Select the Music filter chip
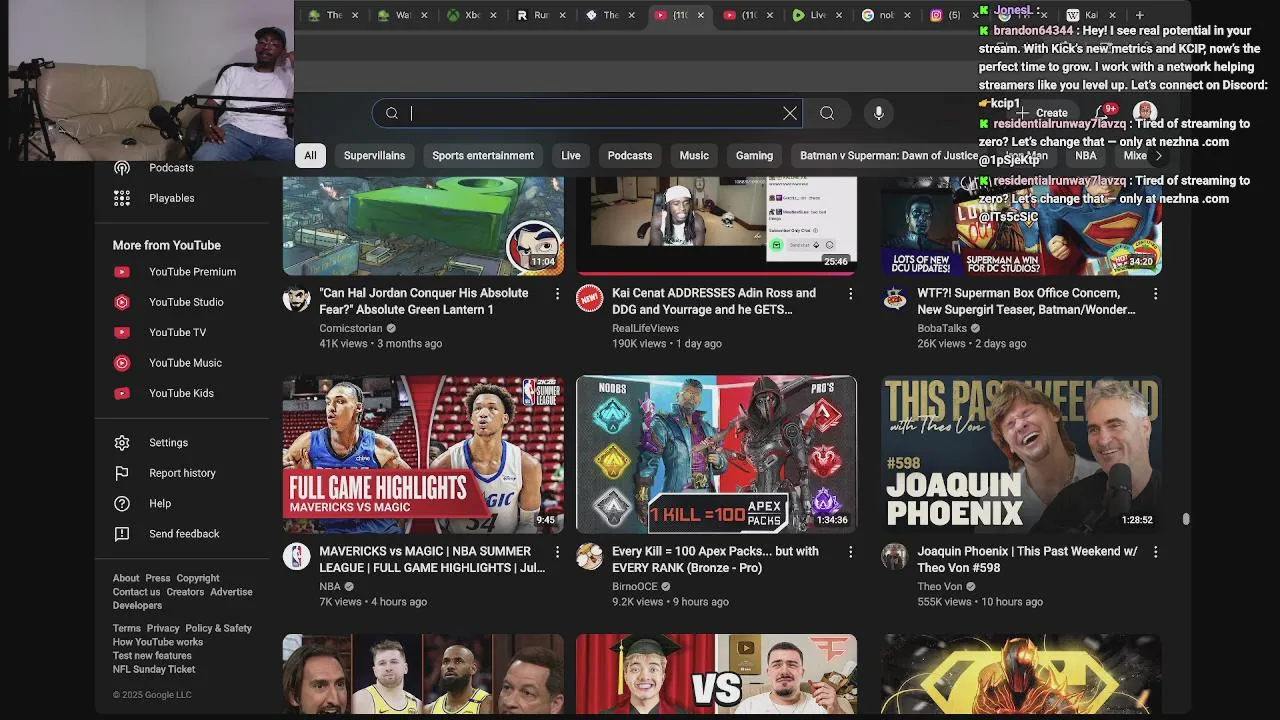This screenshot has height=720, width=1280. pyautogui.click(x=694, y=155)
